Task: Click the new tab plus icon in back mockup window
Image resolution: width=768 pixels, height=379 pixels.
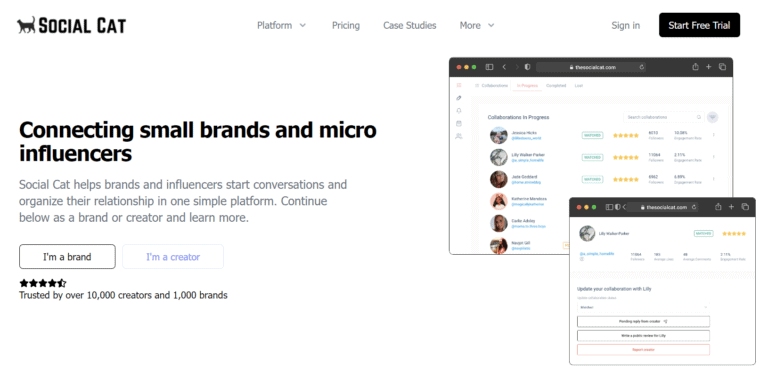Action: pos(708,67)
